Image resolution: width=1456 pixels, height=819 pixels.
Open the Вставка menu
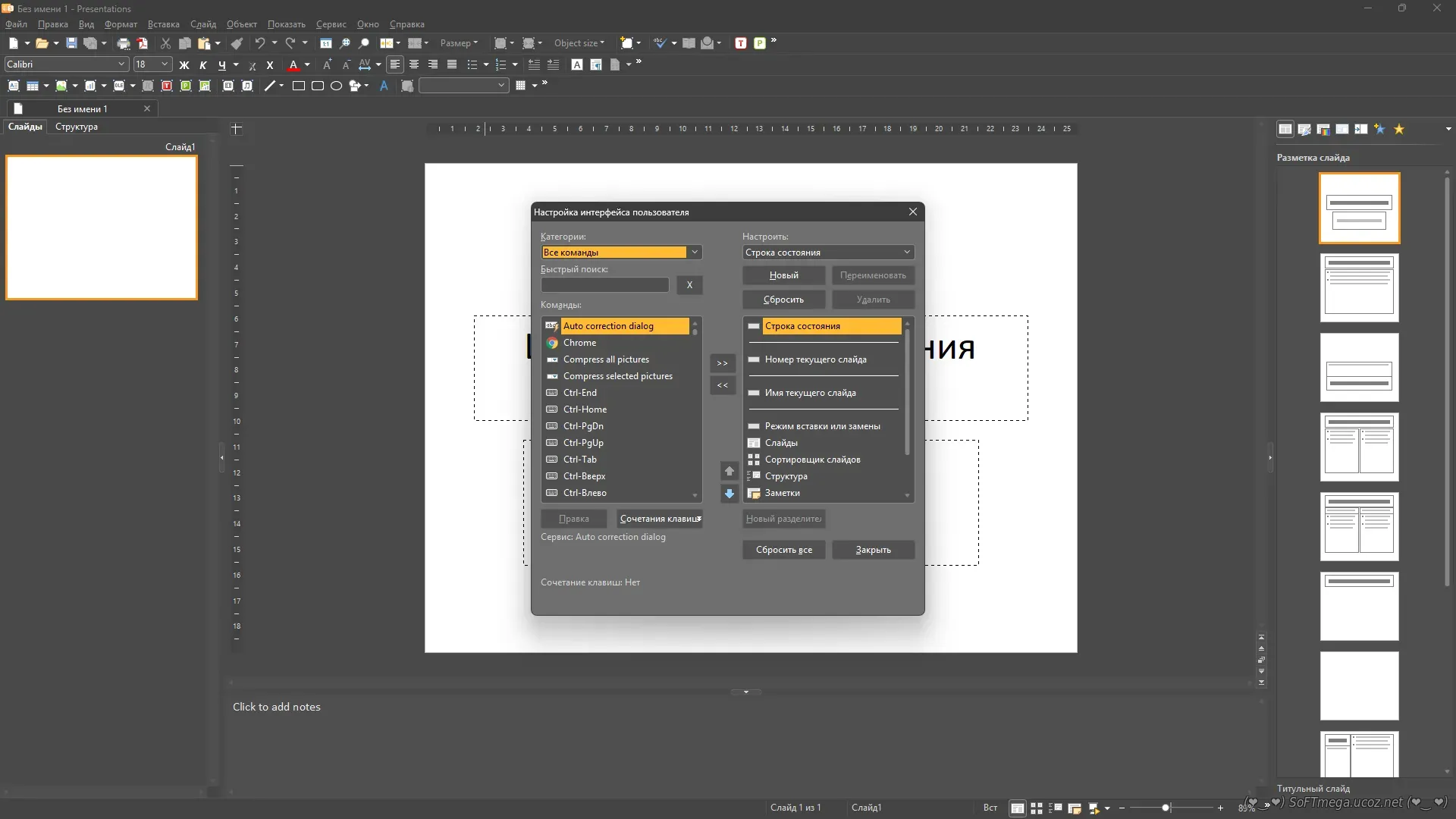(x=163, y=24)
